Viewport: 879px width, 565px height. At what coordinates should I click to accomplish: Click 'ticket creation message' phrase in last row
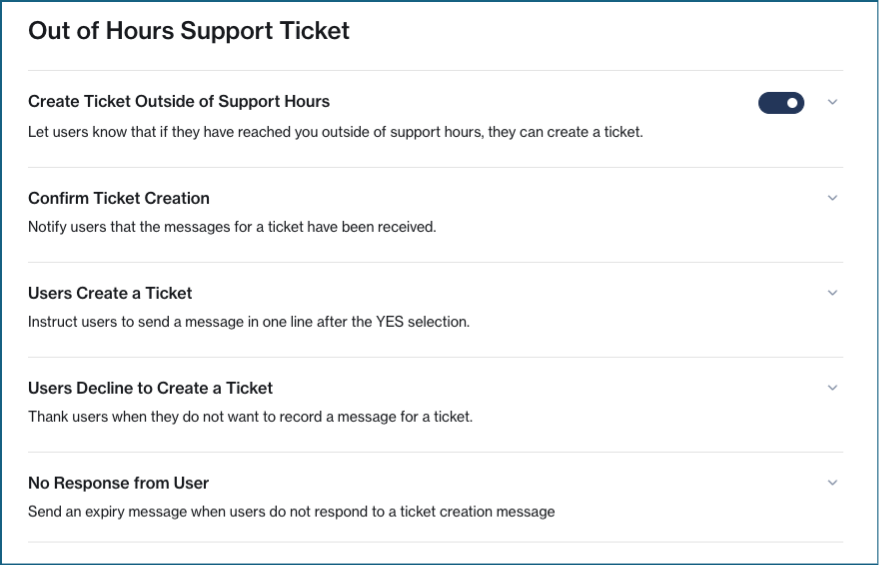pos(478,511)
